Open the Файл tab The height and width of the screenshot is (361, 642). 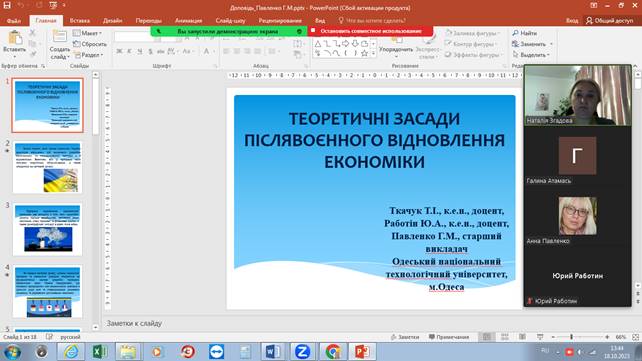(14, 20)
